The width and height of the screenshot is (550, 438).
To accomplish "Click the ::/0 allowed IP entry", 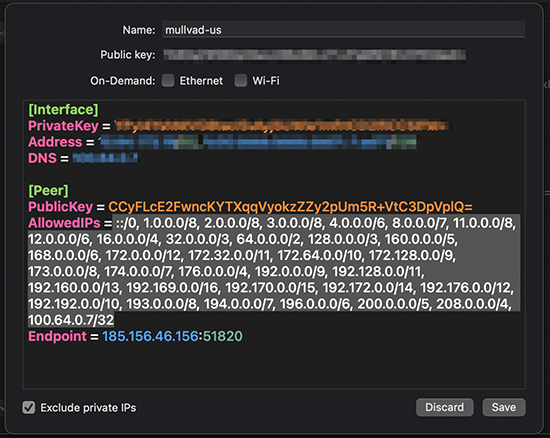I will (x=127, y=223).
